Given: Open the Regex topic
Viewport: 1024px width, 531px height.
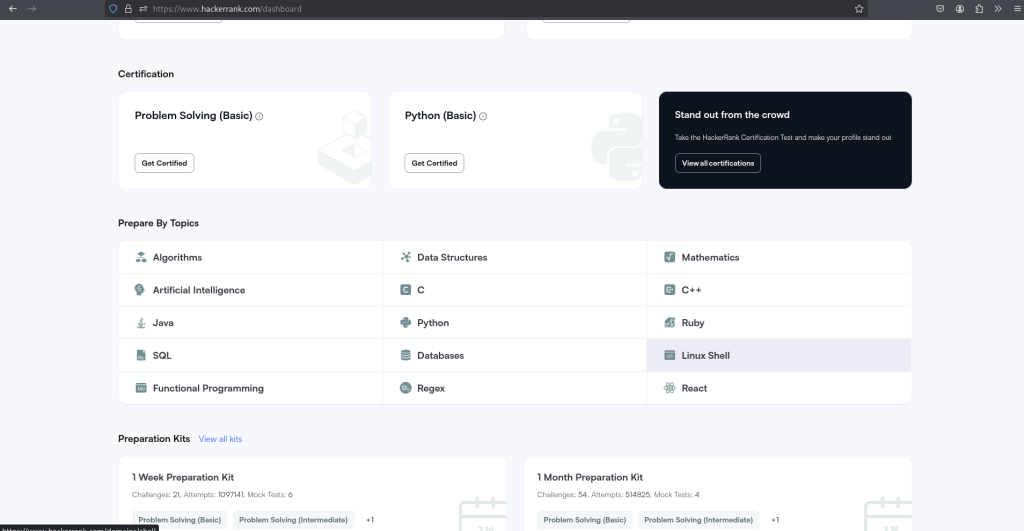Looking at the screenshot, I should point(515,388).
